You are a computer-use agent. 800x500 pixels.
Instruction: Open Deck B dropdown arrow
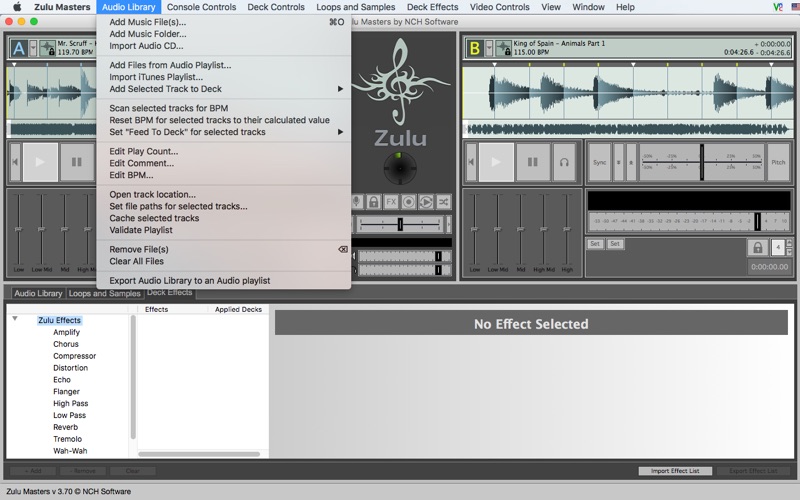pyautogui.click(x=489, y=48)
